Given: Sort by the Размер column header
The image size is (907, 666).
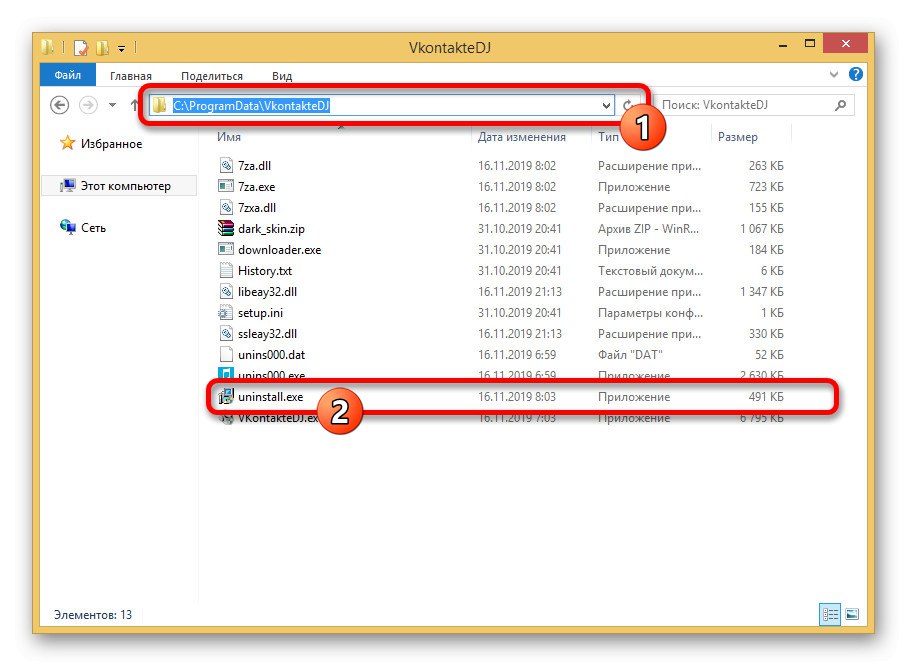Looking at the screenshot, I should tap(738, 137).
